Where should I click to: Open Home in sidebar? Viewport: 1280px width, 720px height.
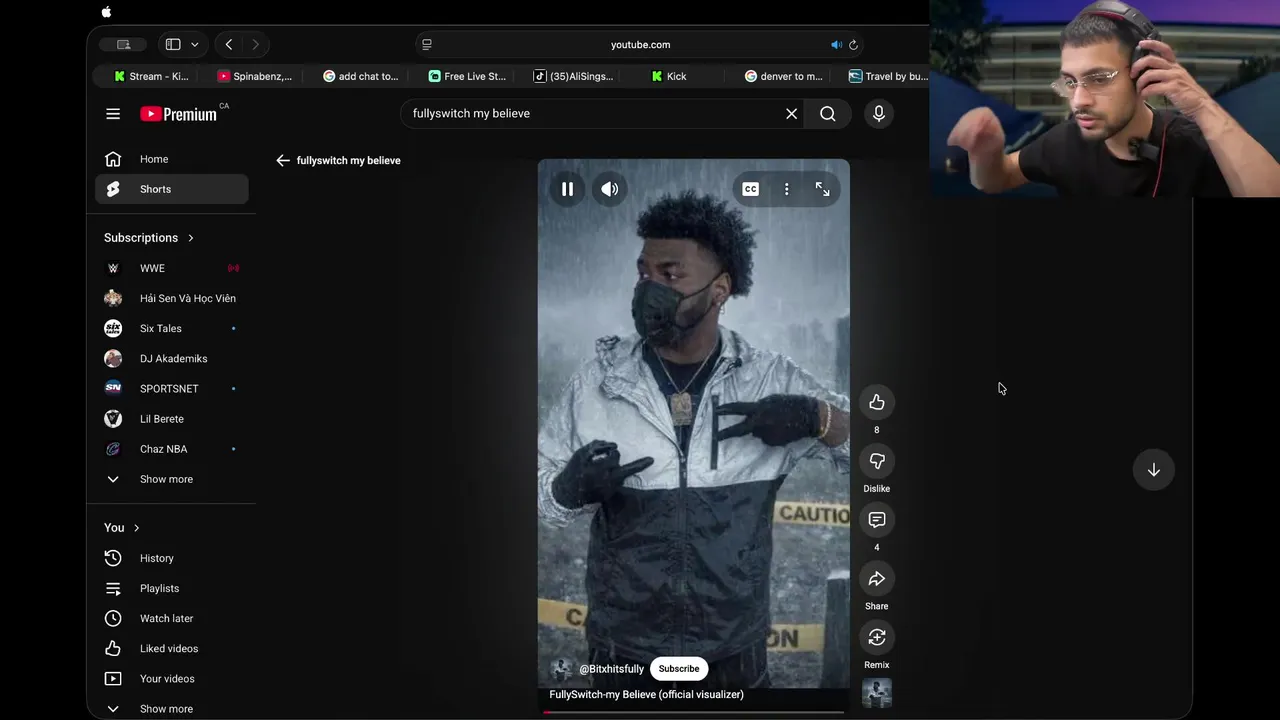[x=171, y=159]
